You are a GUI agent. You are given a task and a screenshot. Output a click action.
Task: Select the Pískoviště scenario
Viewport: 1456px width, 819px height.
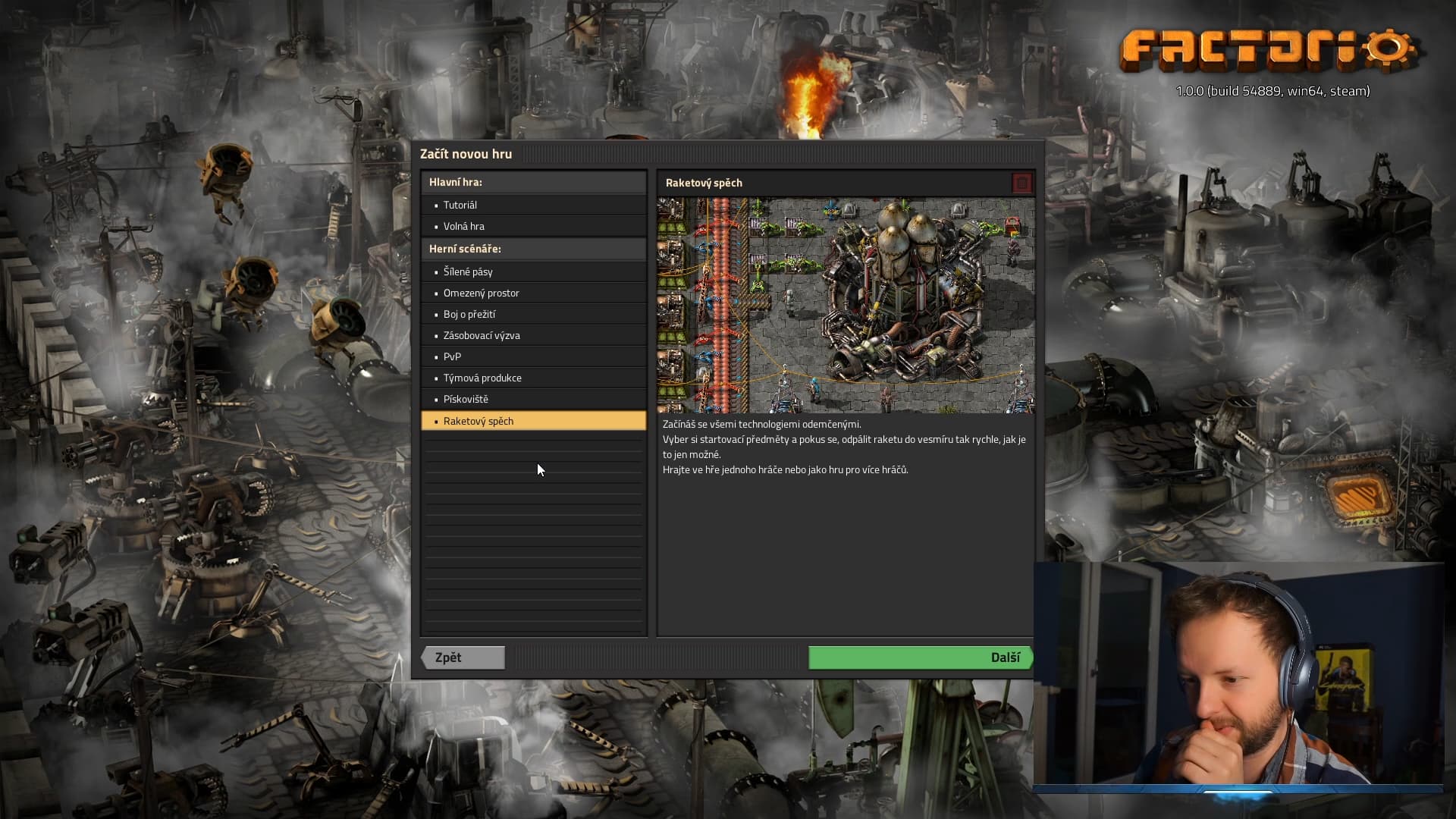point(533,399)
